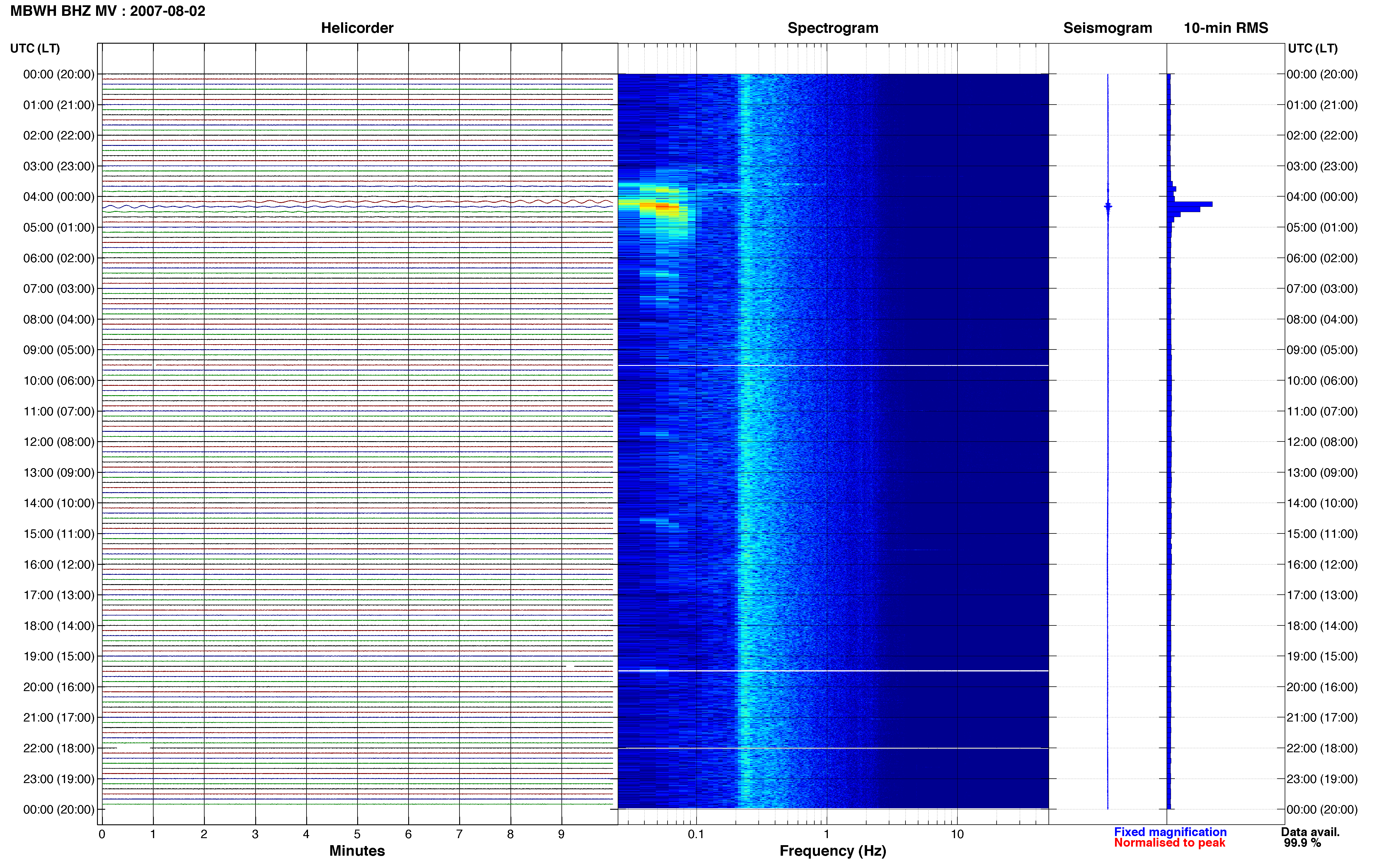Click the 'Frequency (Hz)' axis label
This screenshot has height=868, width=1389.
click(833, 851)
